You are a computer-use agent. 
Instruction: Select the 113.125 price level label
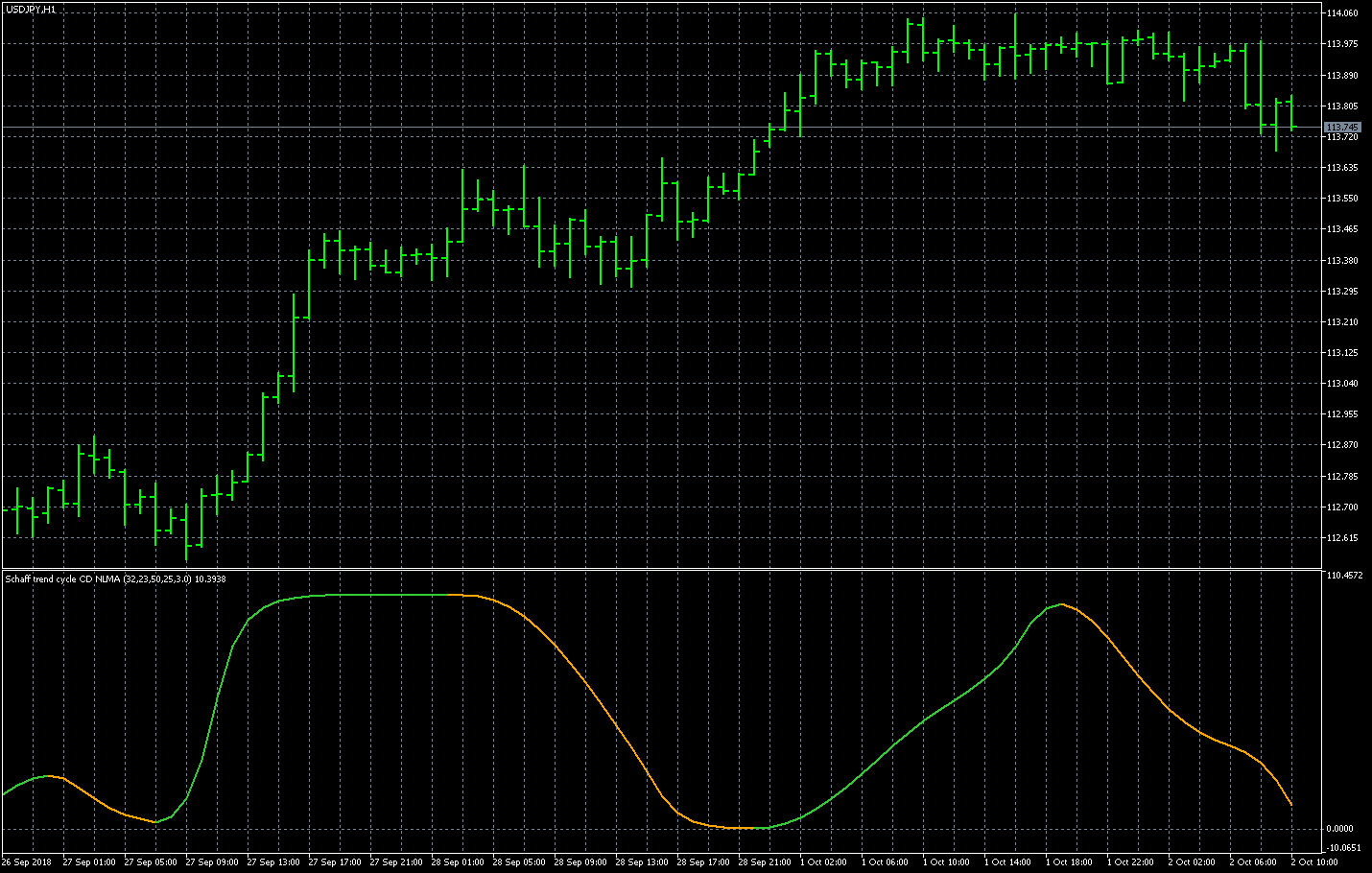click(x=1342, y=353)
